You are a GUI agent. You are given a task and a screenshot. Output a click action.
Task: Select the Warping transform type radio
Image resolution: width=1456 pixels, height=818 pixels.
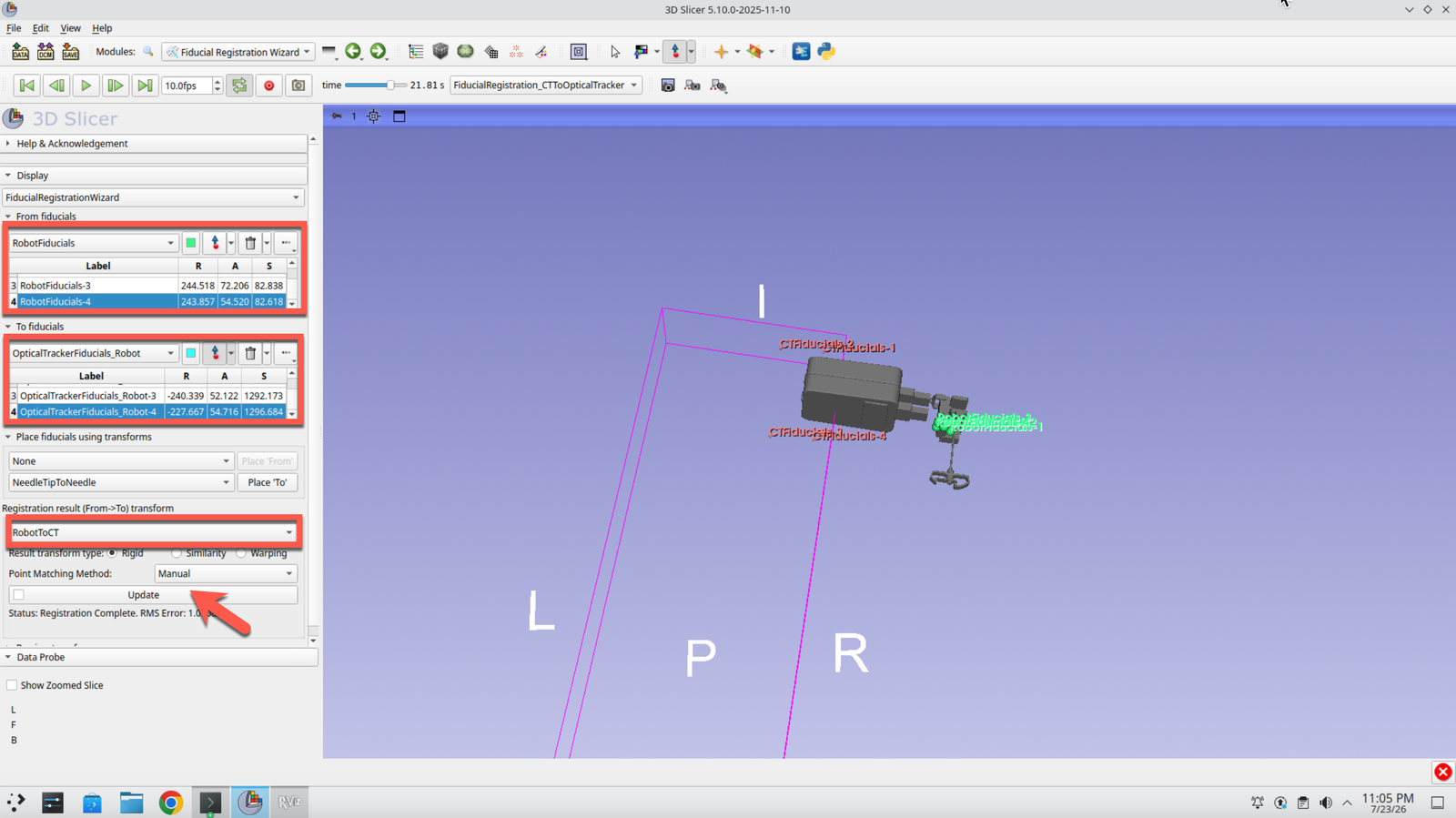coord(241,552)
